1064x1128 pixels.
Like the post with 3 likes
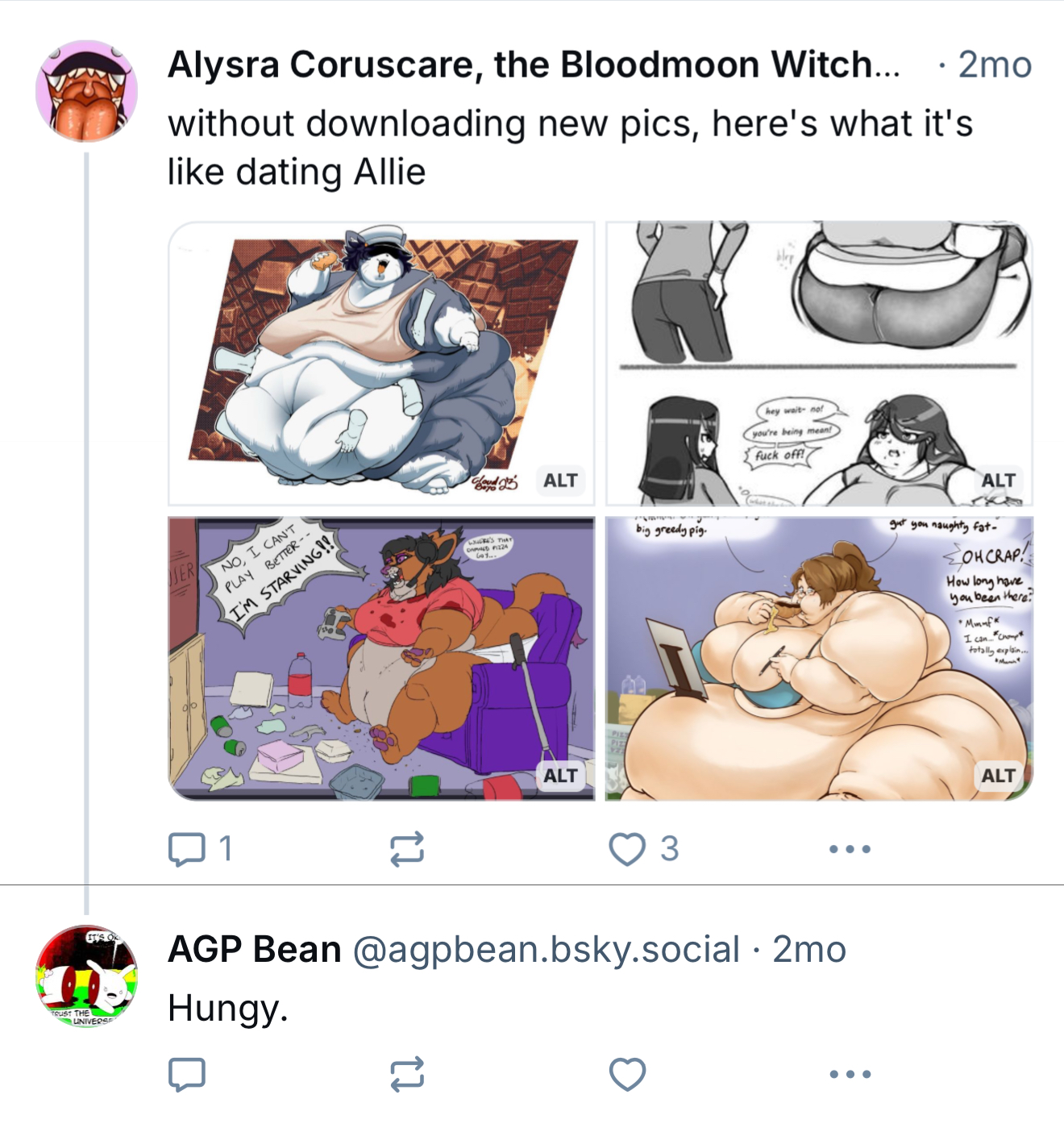coord(643,848)
